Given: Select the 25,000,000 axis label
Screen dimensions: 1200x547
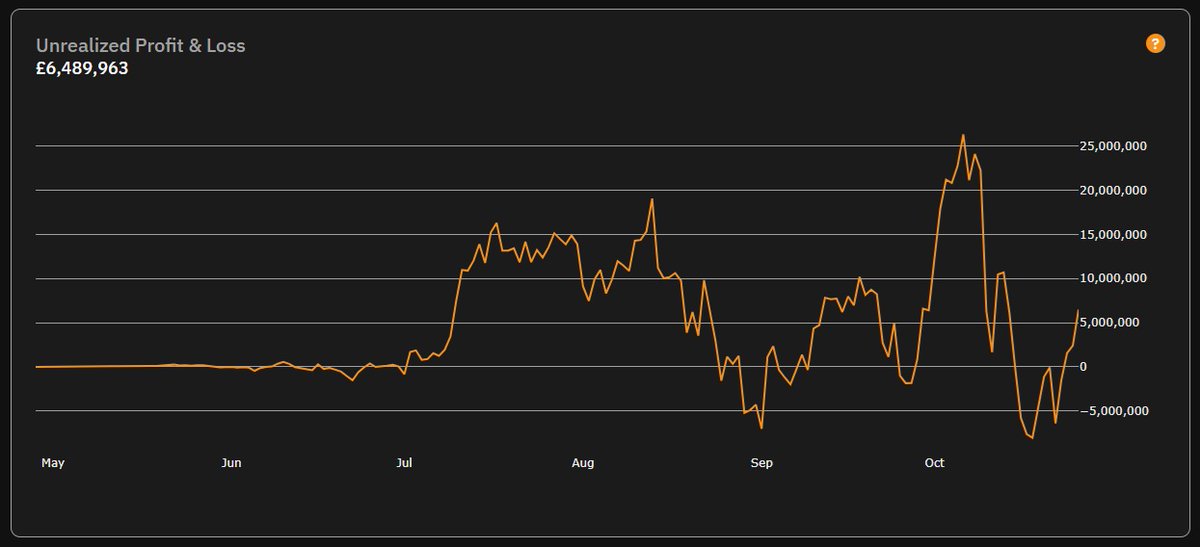Looking at the screenshot, I should 1113,147.
